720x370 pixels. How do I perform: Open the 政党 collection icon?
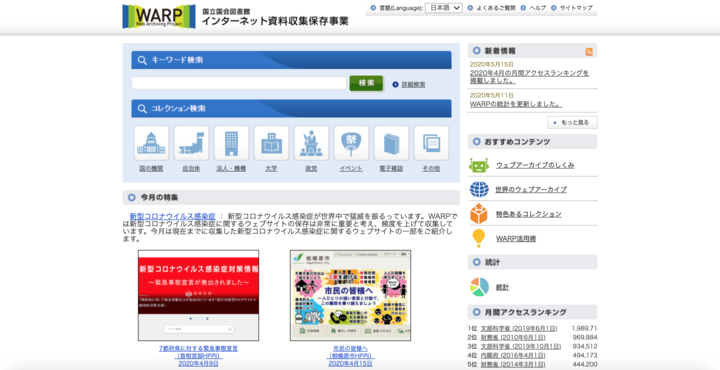pos(311,143)
